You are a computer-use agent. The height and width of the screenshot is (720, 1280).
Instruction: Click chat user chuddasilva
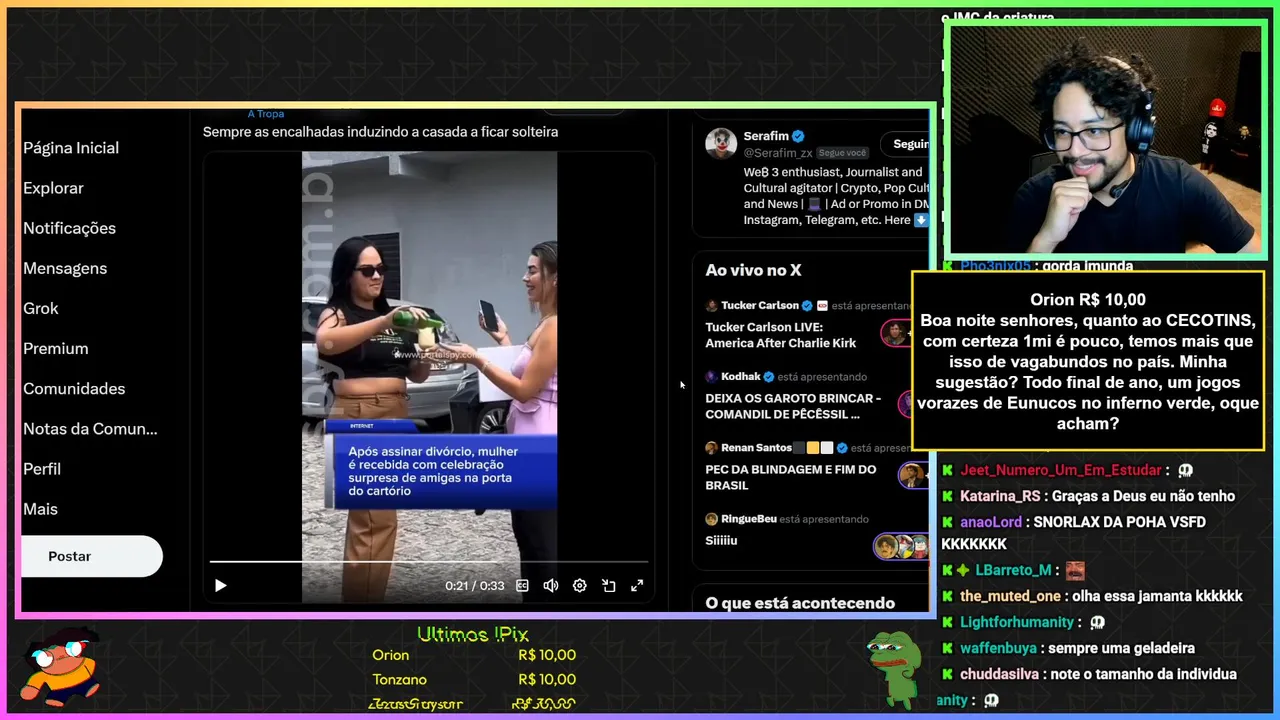click(1000, 674)
